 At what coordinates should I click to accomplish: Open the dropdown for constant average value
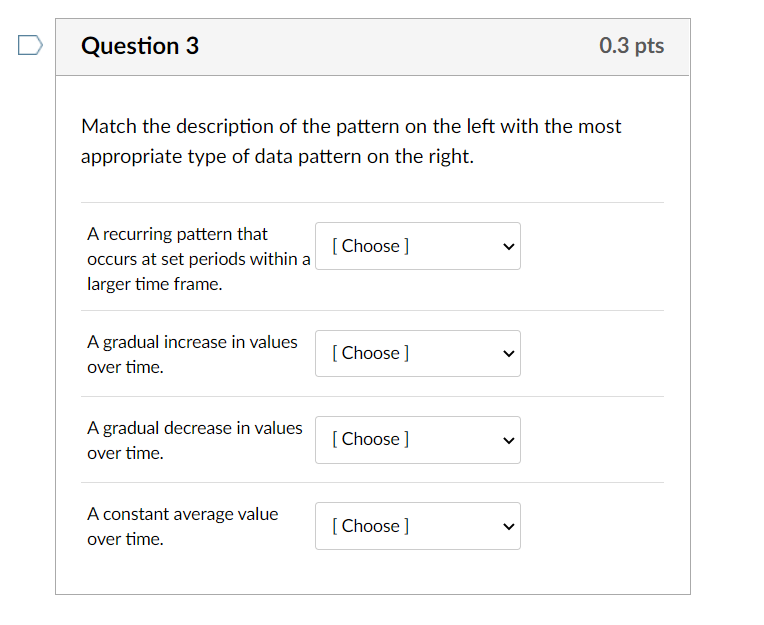(x=418, y=526)
